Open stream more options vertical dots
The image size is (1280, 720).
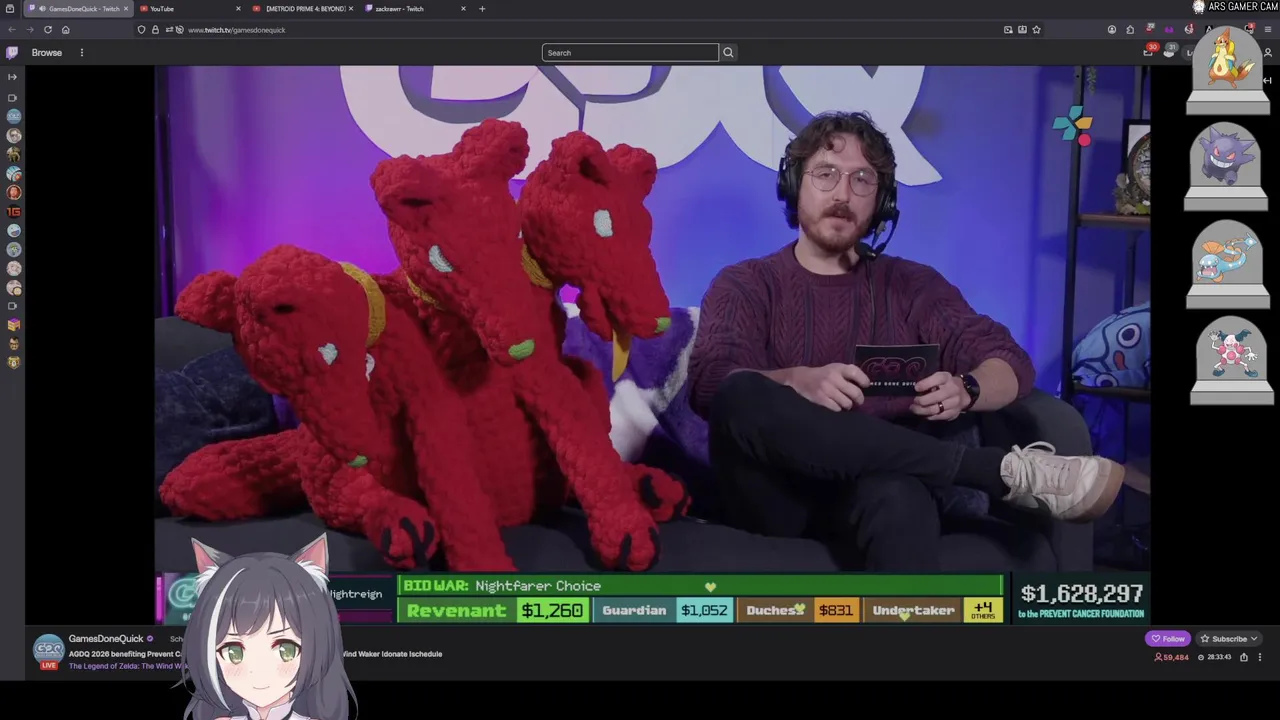point(1259,657)
